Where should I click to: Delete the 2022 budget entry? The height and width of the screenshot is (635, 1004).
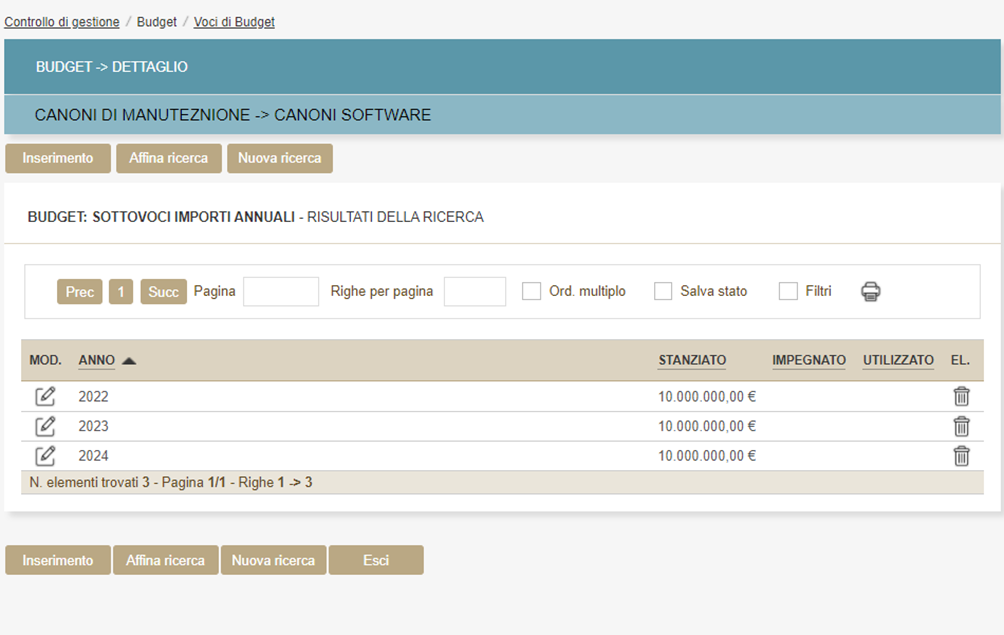[x=961, y=396]
